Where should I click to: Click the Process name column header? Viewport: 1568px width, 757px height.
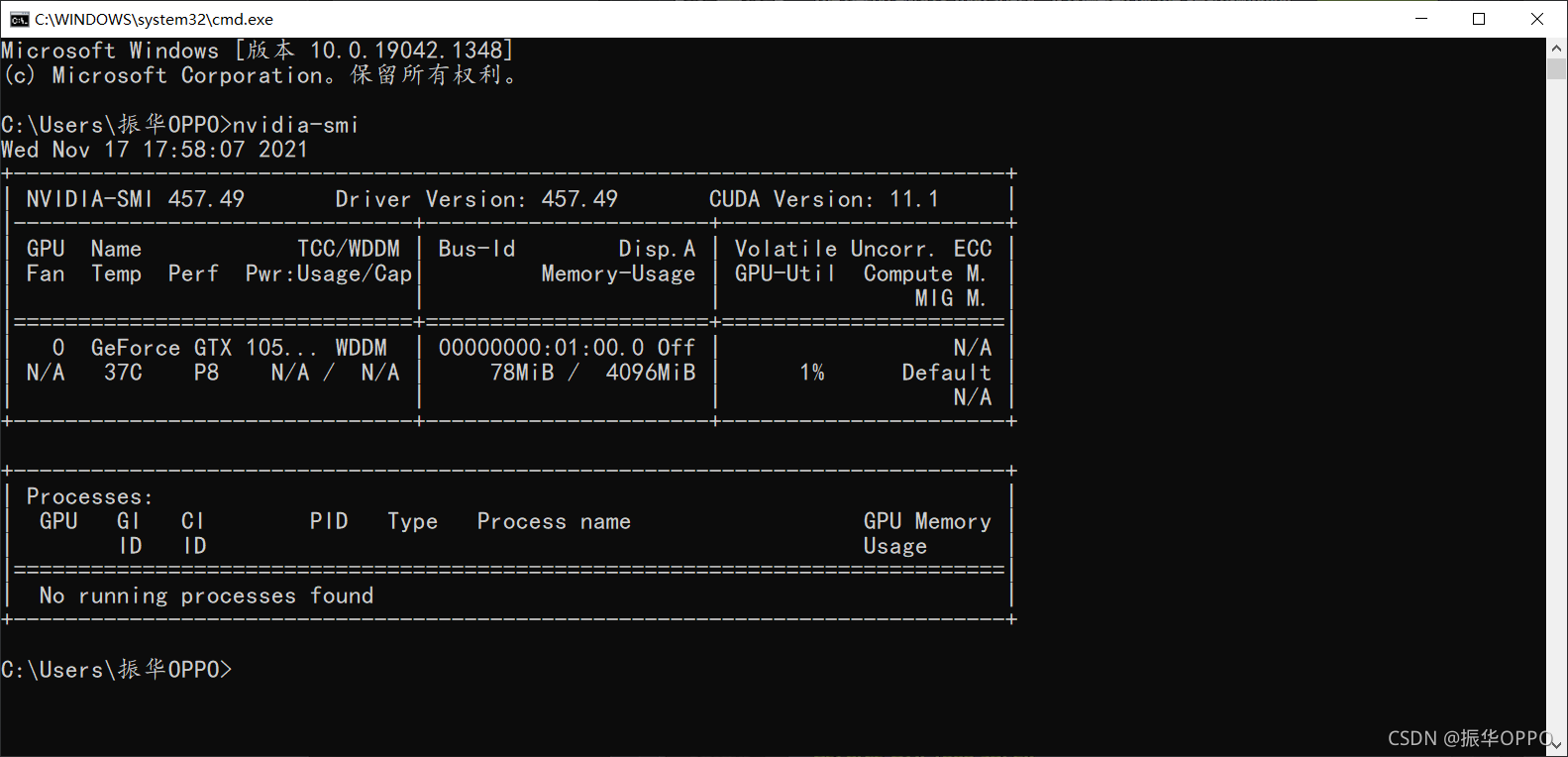[554, 521]
